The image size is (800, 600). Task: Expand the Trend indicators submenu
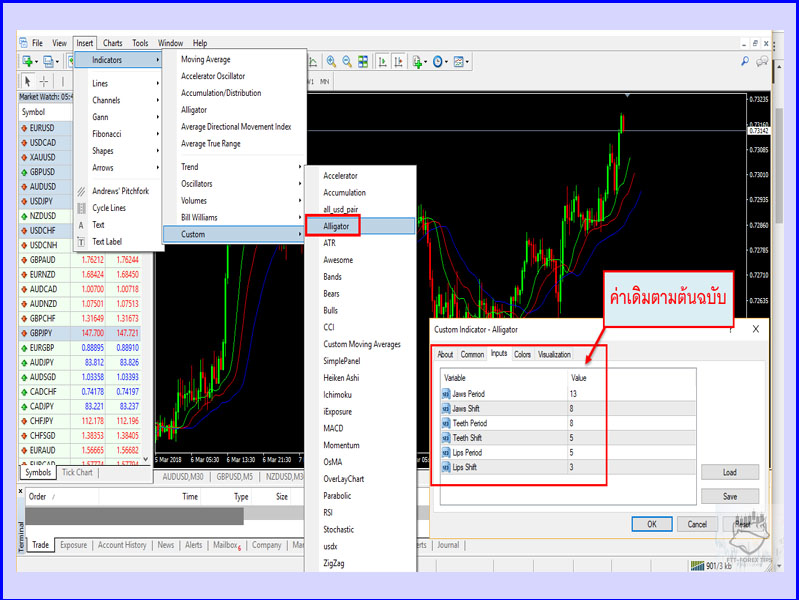point(234,167)
